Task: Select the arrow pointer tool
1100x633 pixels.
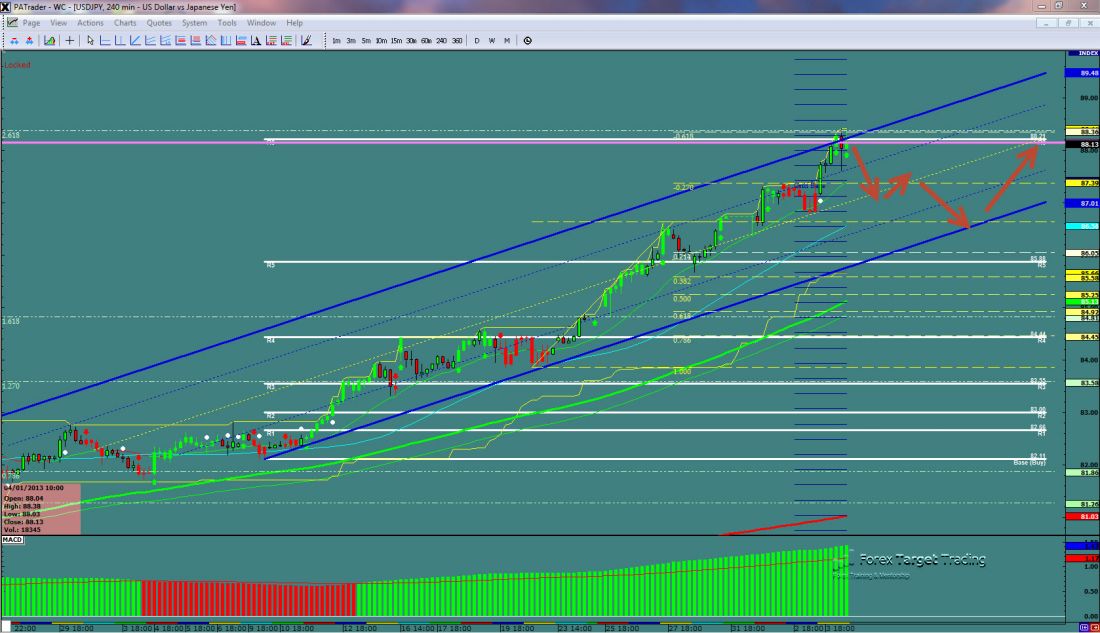Action: coord(90,41)
